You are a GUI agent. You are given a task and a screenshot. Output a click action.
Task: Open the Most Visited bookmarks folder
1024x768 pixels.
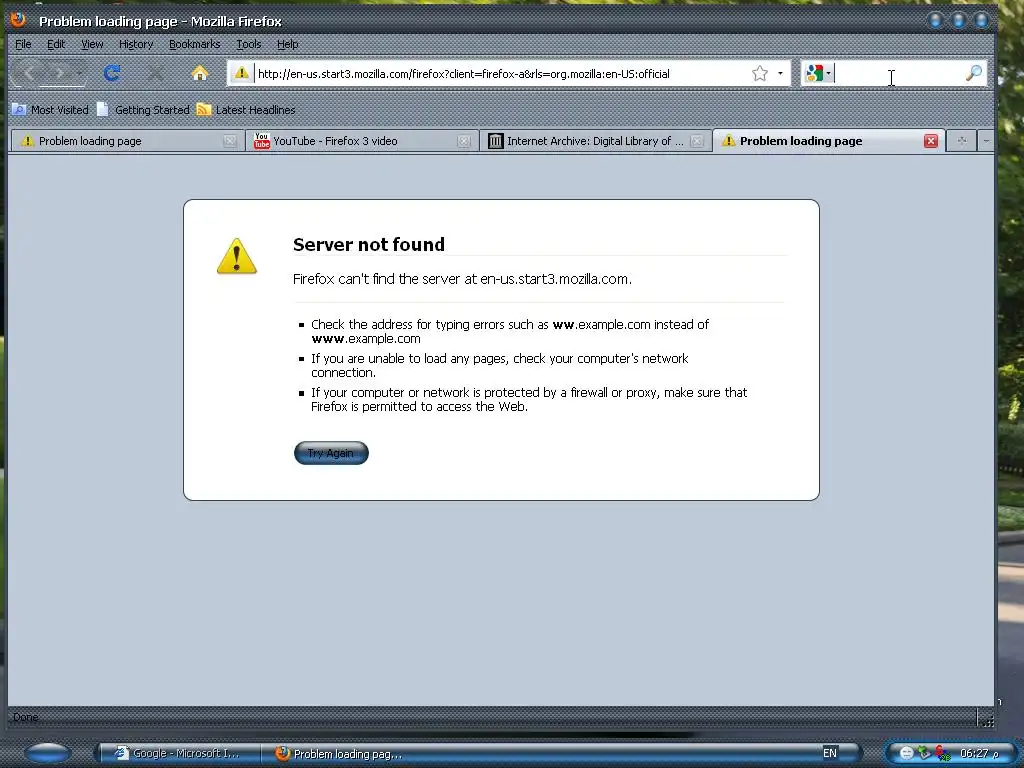50,110
